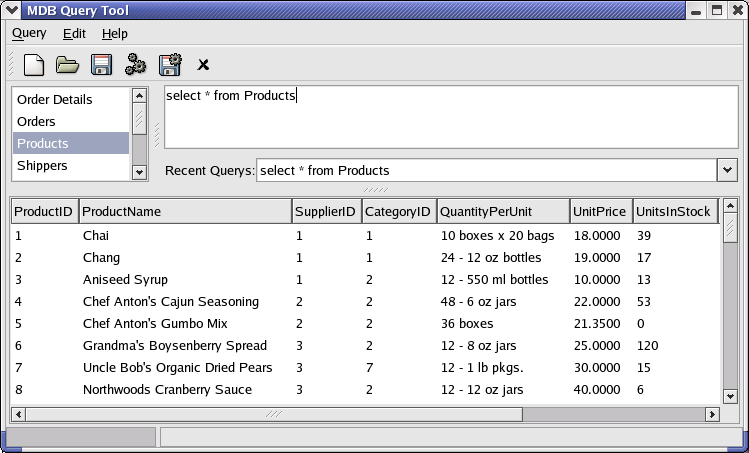Open the window menu arrow in title bar
749x453 pixels.
pos(12,10)
